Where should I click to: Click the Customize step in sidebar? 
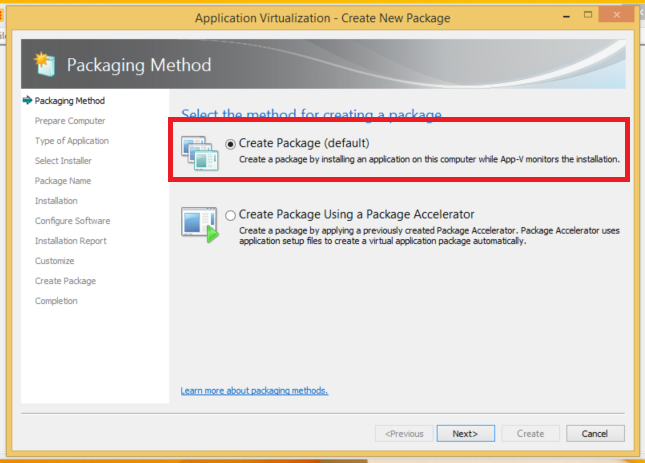tap(55, 261)
